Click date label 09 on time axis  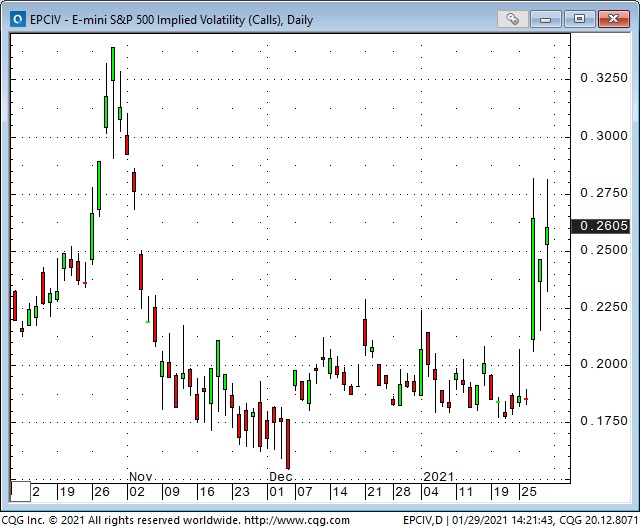click(x=172, y=492)
